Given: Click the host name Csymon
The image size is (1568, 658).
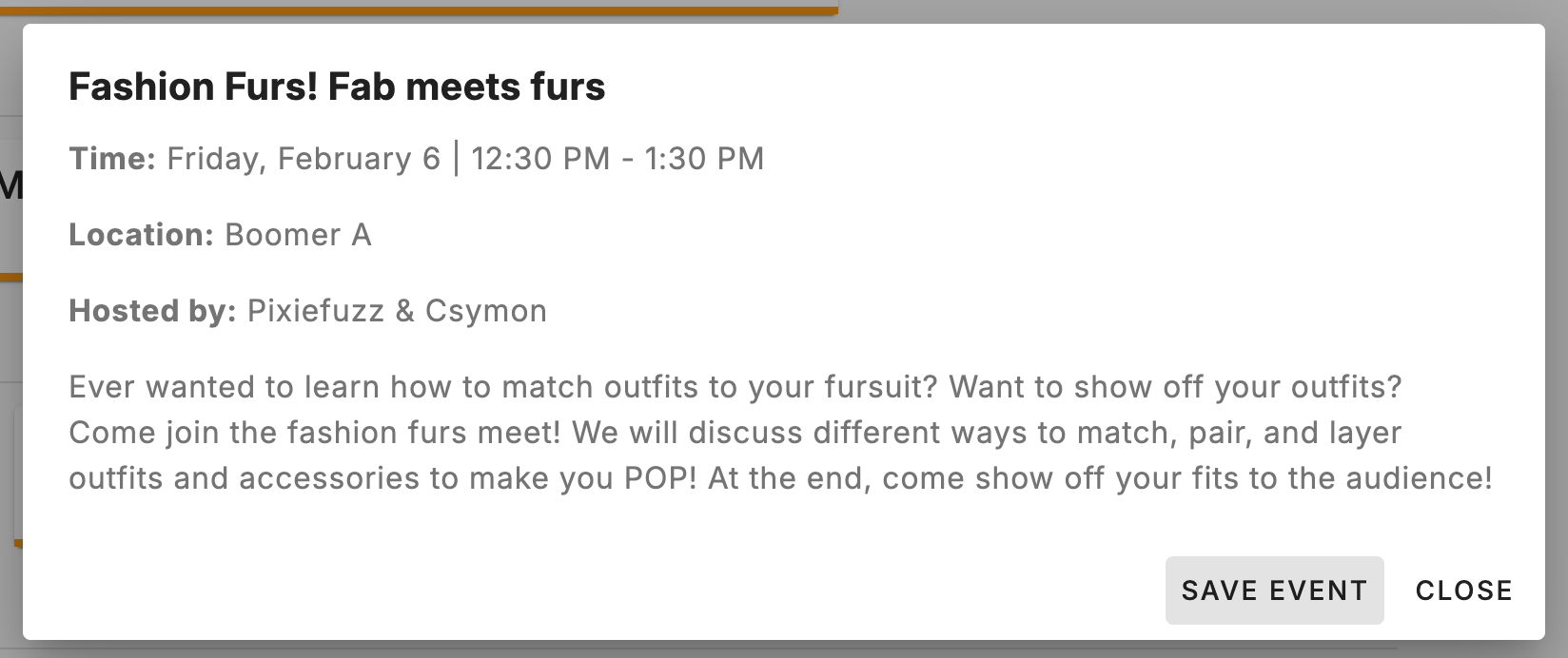Looking at the screenshot, I should click(x=486, y=311).
